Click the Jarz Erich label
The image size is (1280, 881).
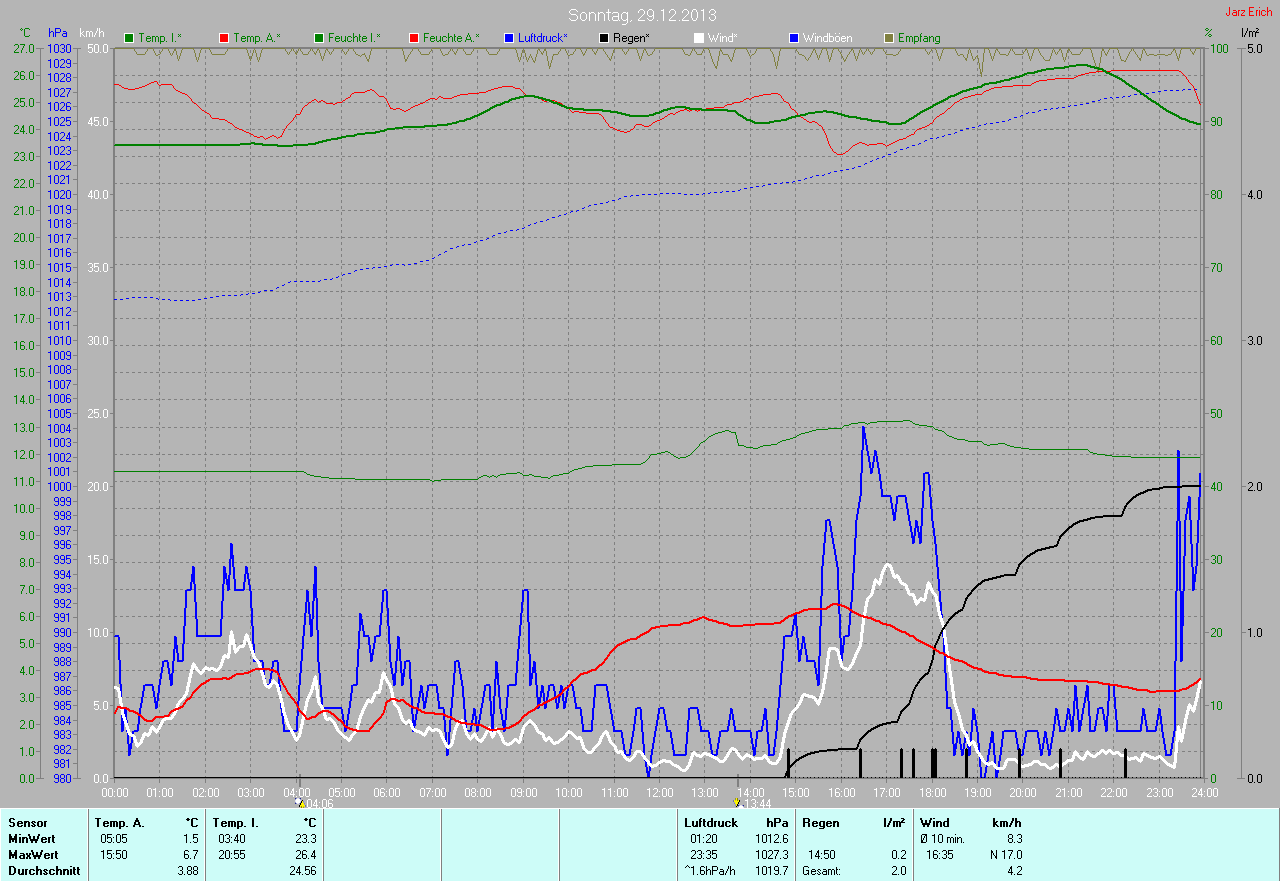1249,12
